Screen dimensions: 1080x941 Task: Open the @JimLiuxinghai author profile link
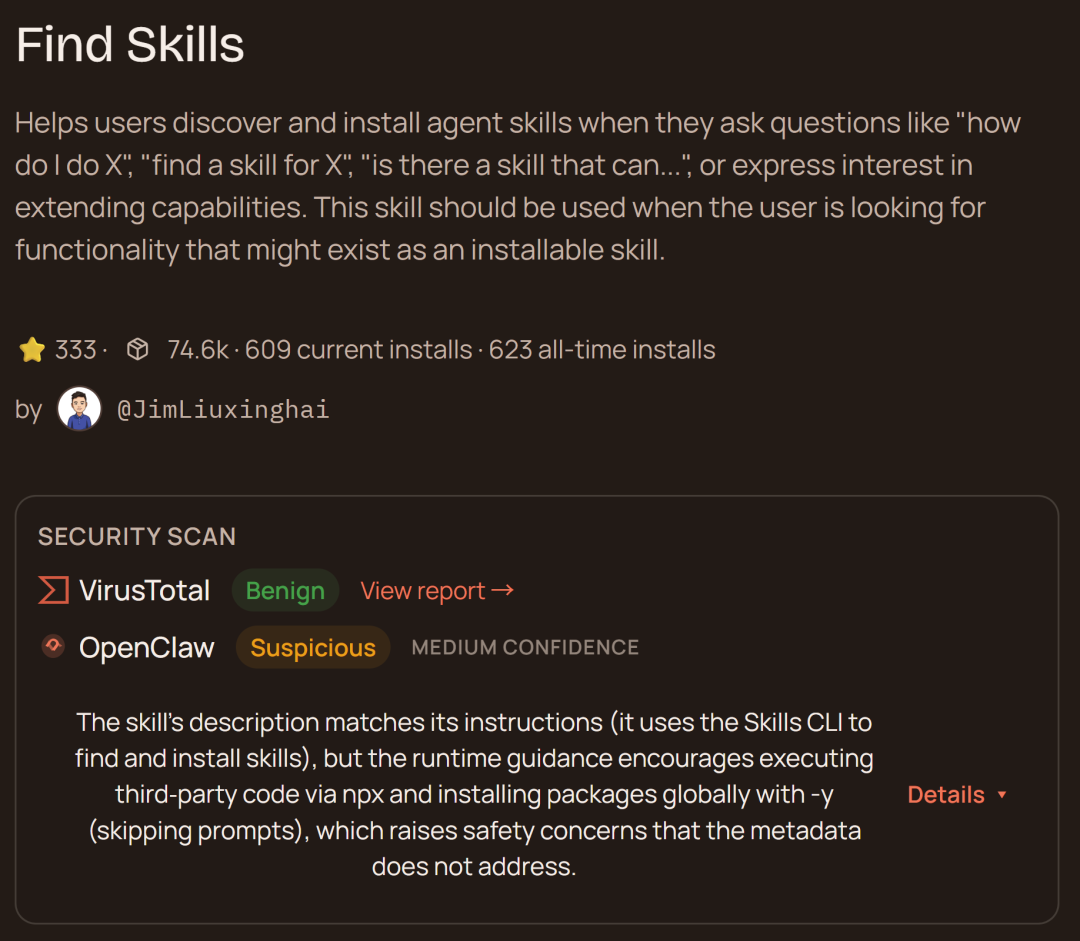click(x=223, y=410)
